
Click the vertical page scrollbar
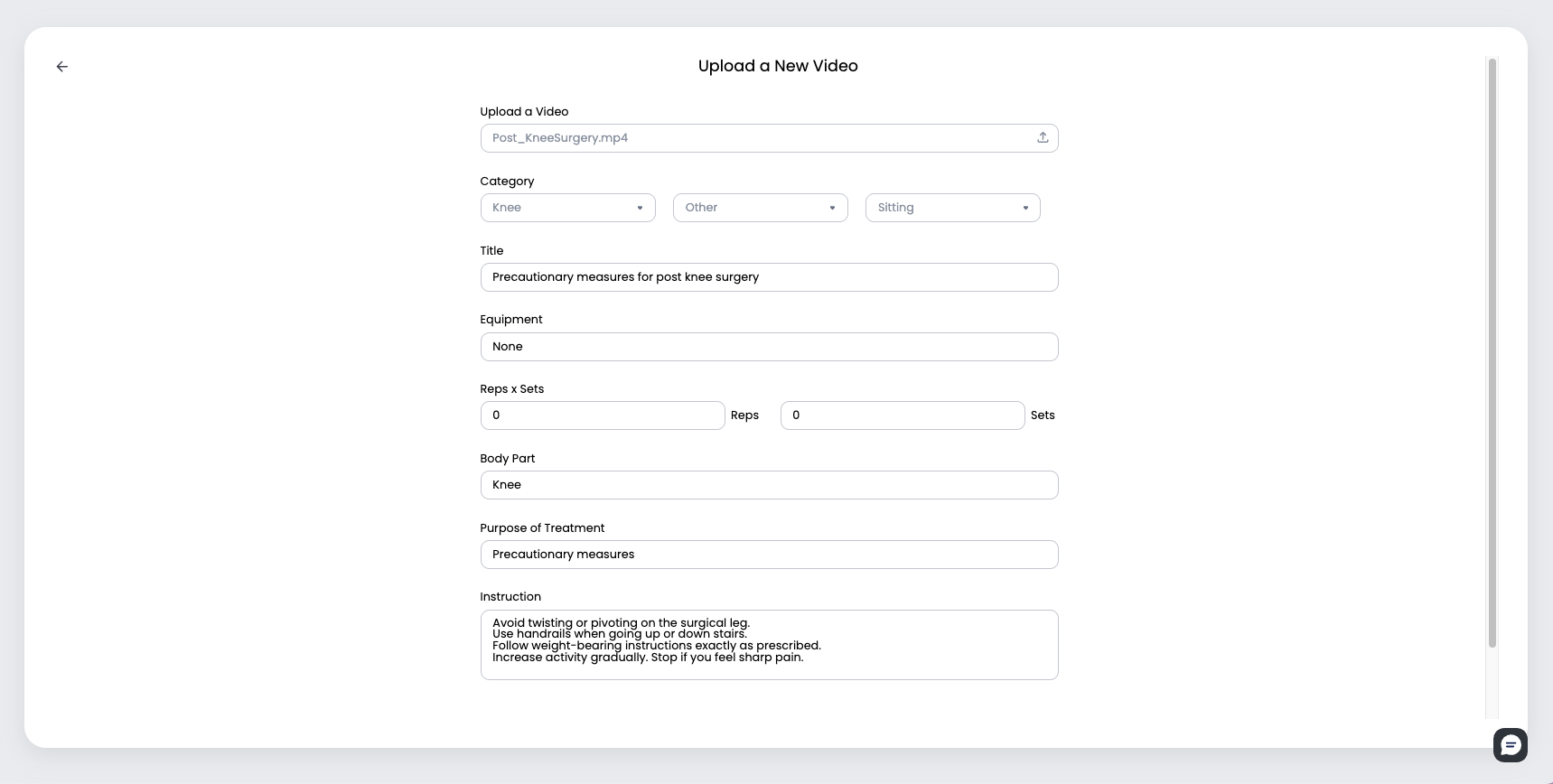point(1492,352)
